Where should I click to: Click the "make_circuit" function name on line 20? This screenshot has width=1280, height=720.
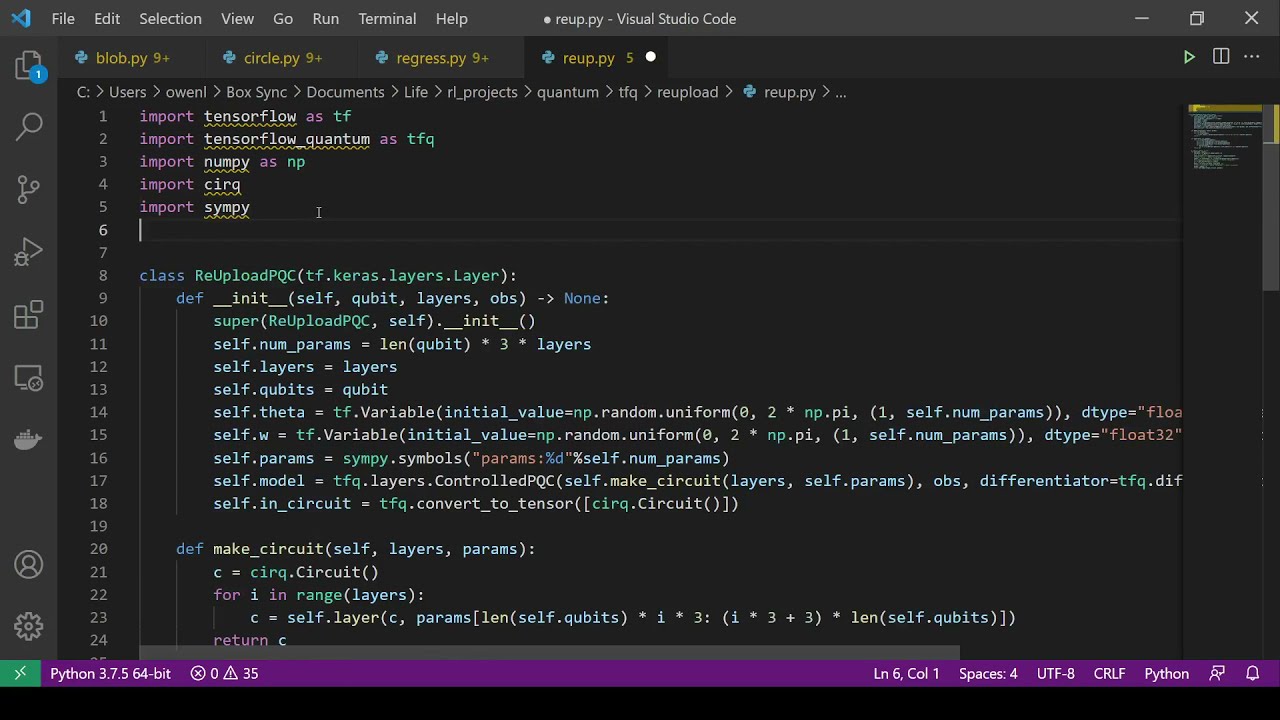(268, 549)
